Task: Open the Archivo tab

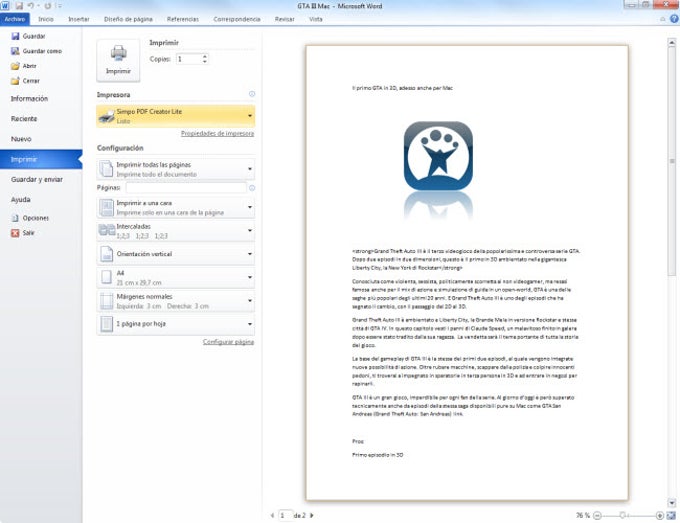Action: tap(15, 19)
